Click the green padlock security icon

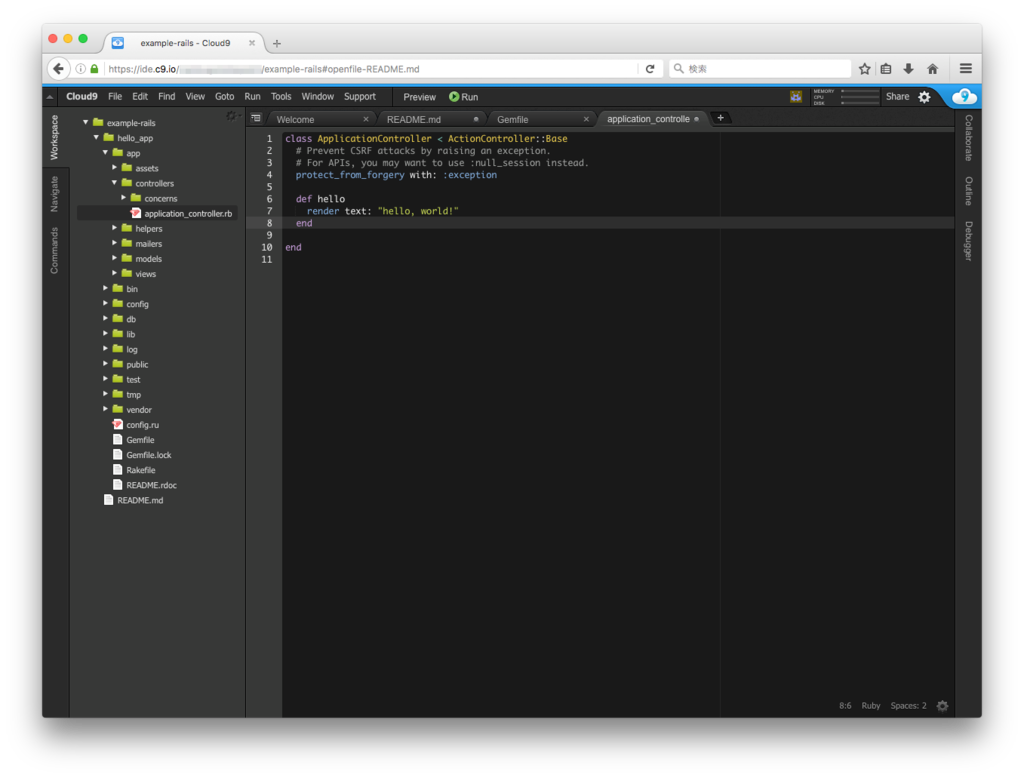95,69
